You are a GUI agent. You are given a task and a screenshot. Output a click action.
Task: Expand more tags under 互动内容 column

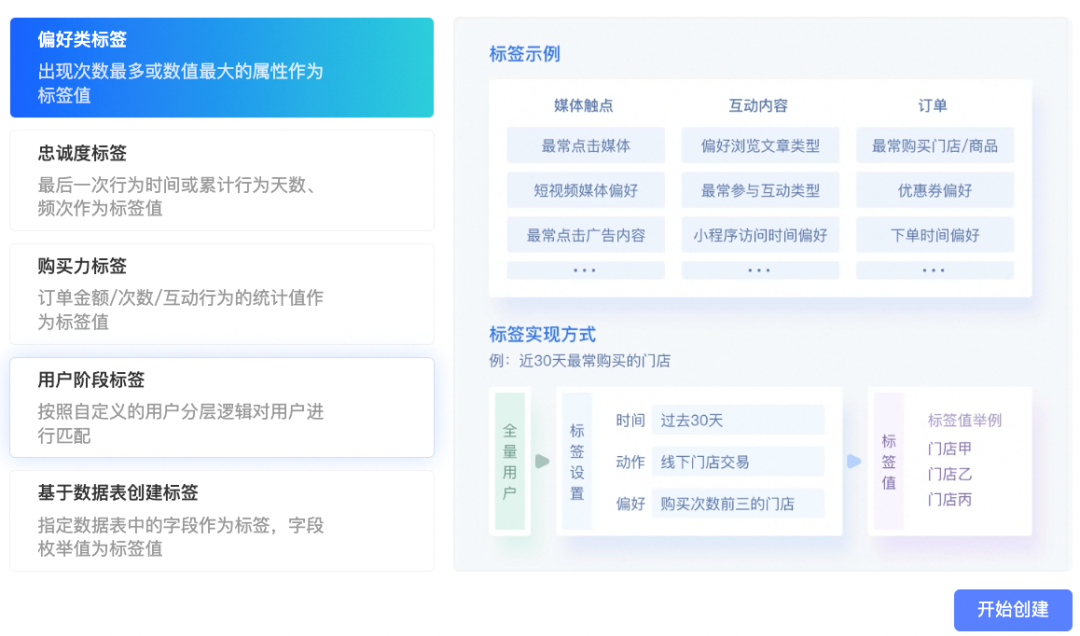760,270
